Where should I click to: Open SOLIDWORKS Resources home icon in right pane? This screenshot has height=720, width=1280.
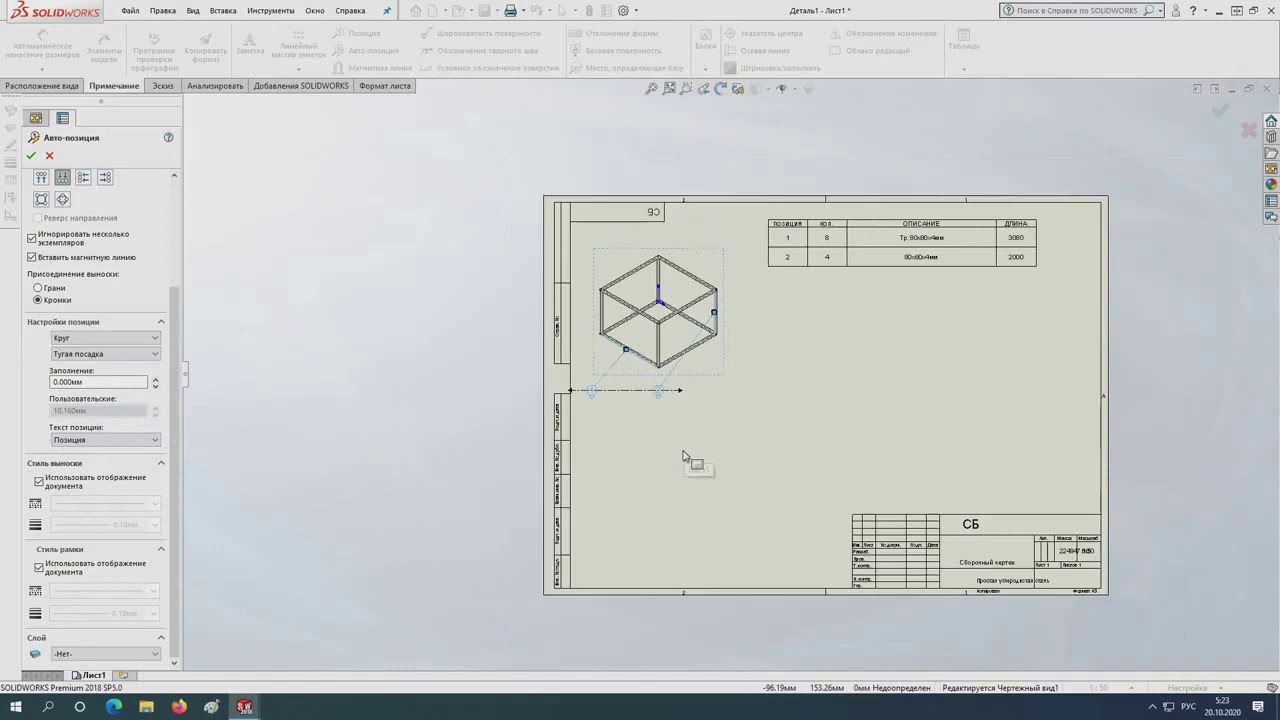coord(1271,121)
